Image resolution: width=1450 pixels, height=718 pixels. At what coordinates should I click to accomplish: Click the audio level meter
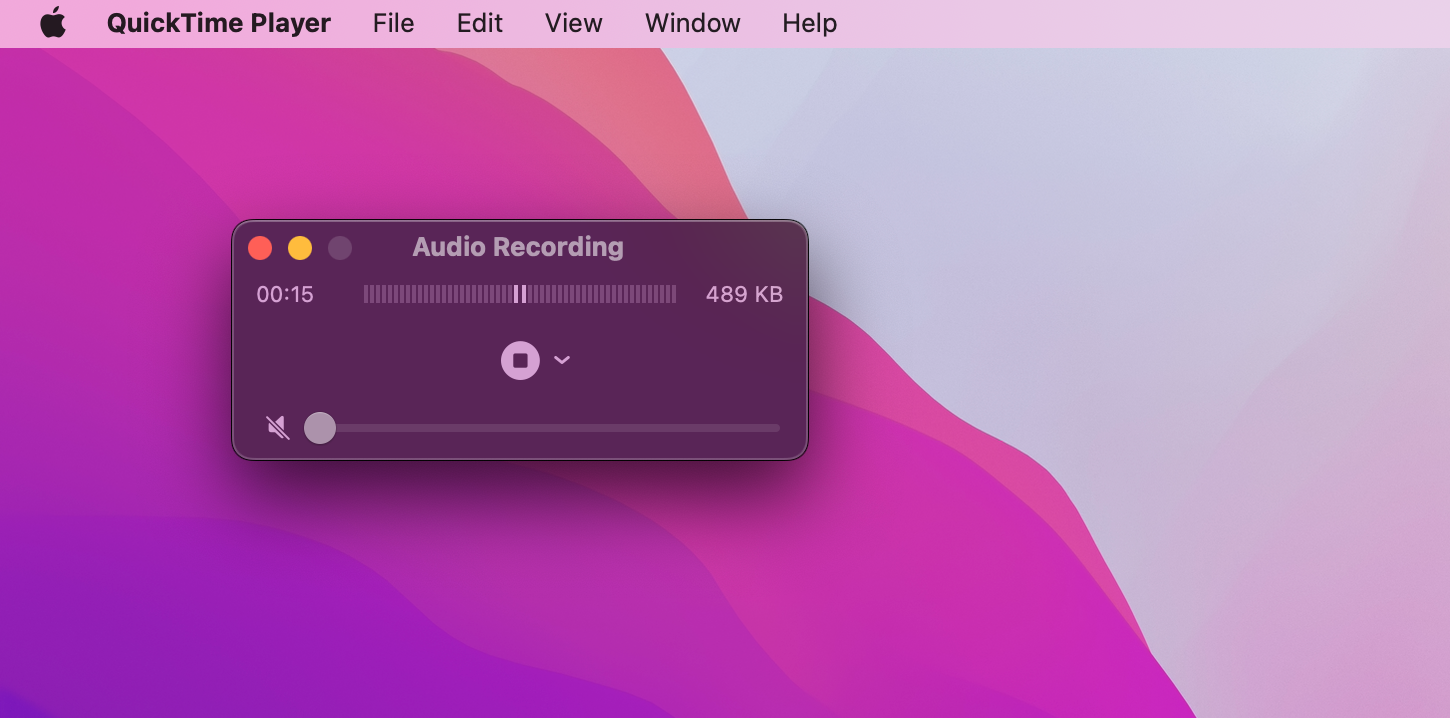[x=520, y=294]
